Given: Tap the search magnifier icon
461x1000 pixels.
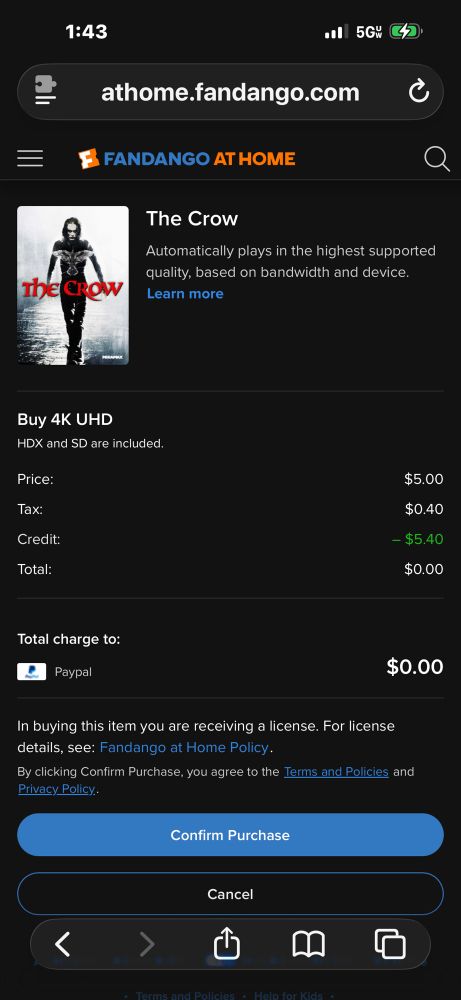Looking at the screenshot, I should [x=437, y=159].
